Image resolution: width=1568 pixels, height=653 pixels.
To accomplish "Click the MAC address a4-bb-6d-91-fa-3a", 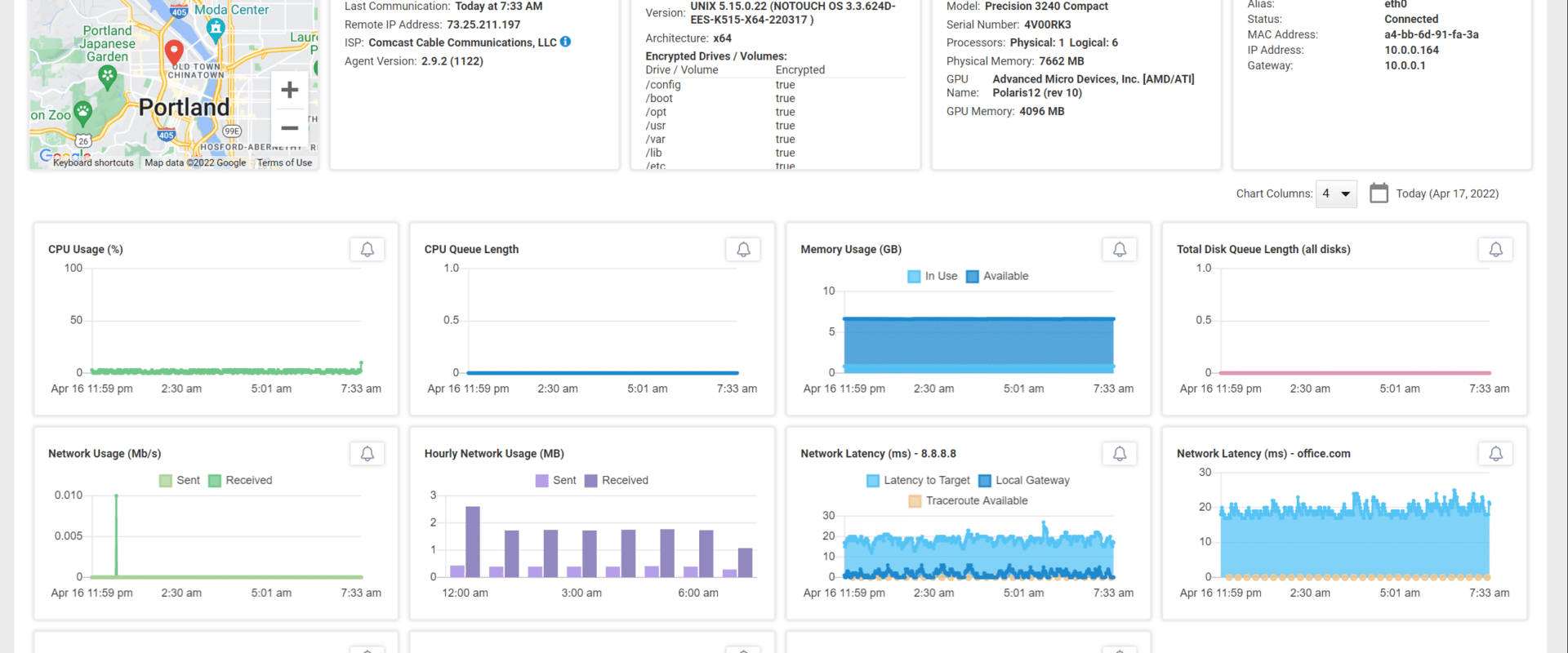I will [1432, 34].
